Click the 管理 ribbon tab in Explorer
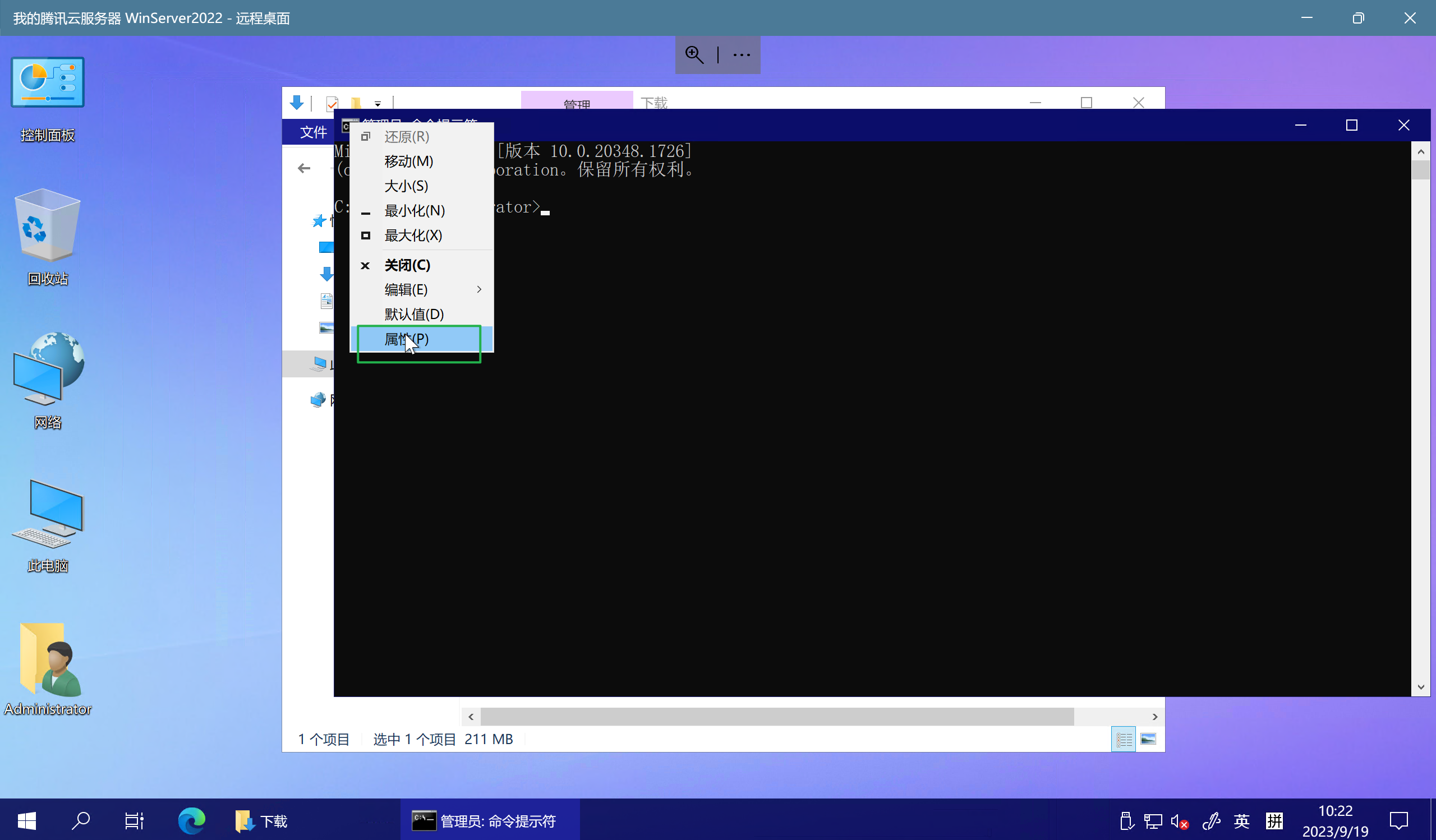 pyautogui.click(x=577, y=100)
